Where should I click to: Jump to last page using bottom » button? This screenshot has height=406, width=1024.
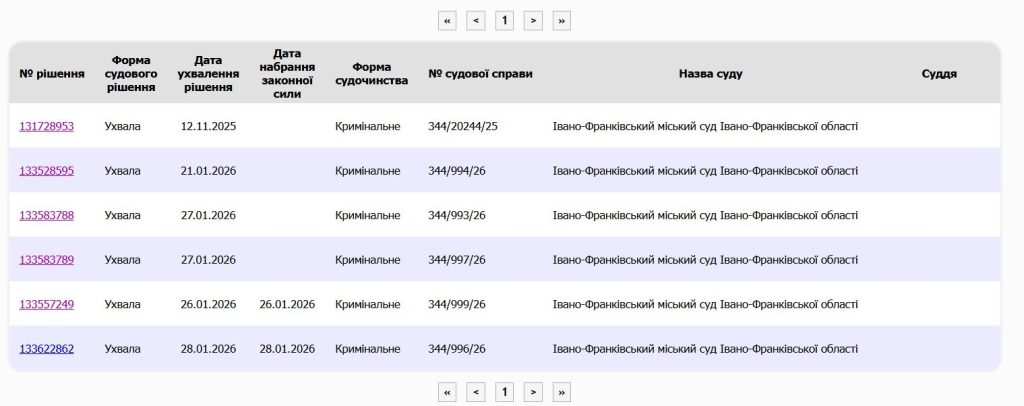(562, 392)
